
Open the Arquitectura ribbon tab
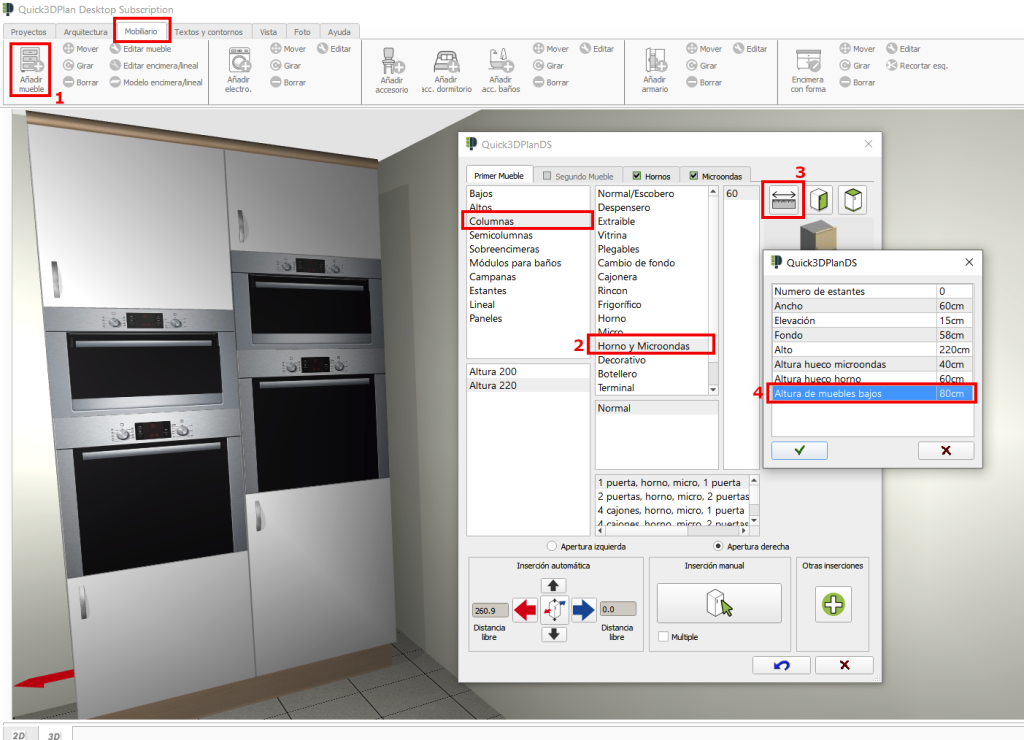point(85,32)
